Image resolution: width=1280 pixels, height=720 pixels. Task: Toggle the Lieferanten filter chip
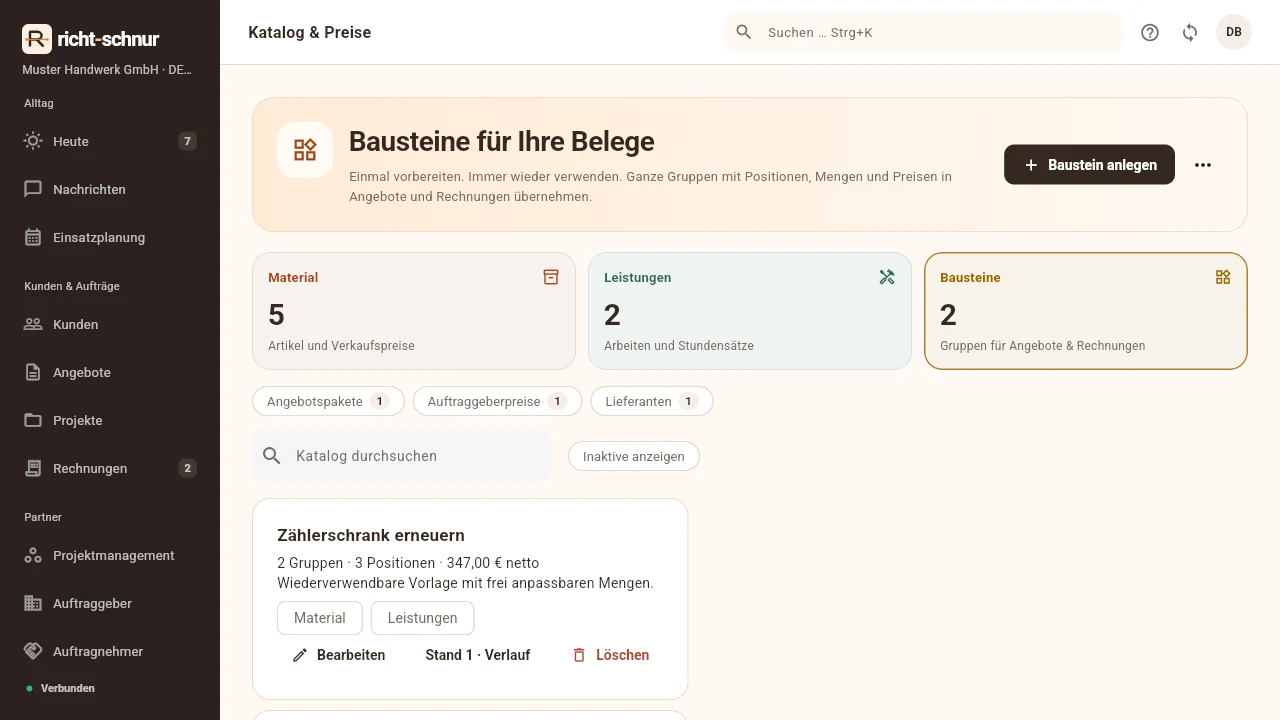(652, 401)
